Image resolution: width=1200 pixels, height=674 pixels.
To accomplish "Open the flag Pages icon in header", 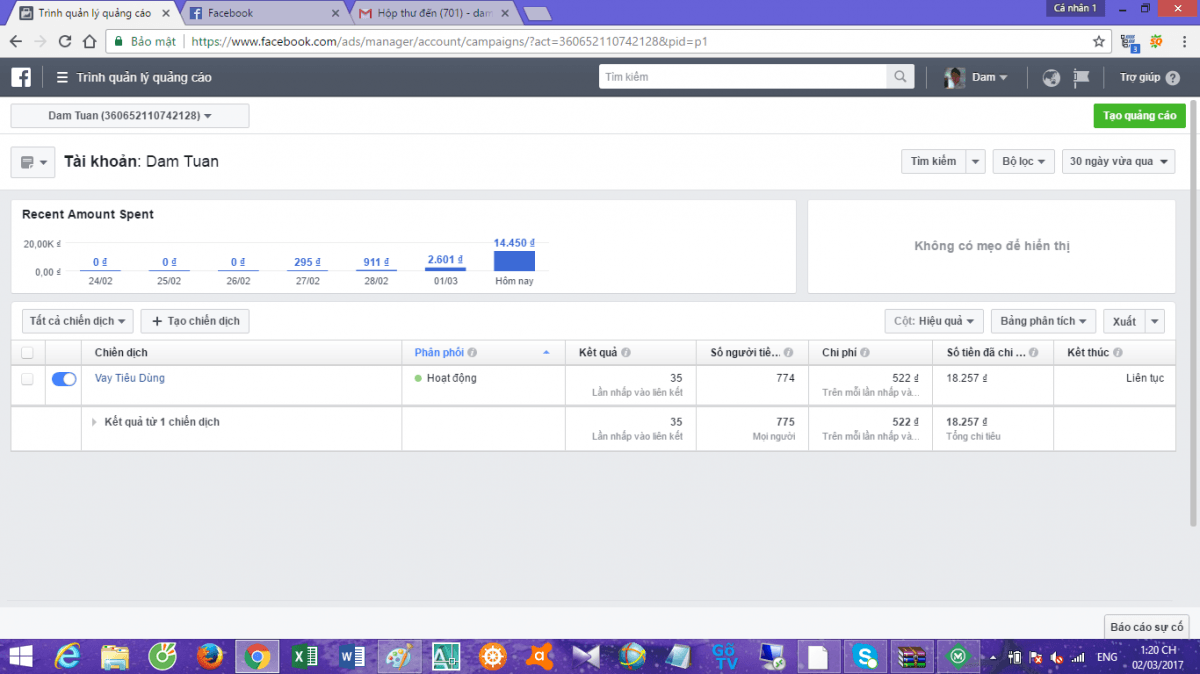I will tap(1081, 77).
